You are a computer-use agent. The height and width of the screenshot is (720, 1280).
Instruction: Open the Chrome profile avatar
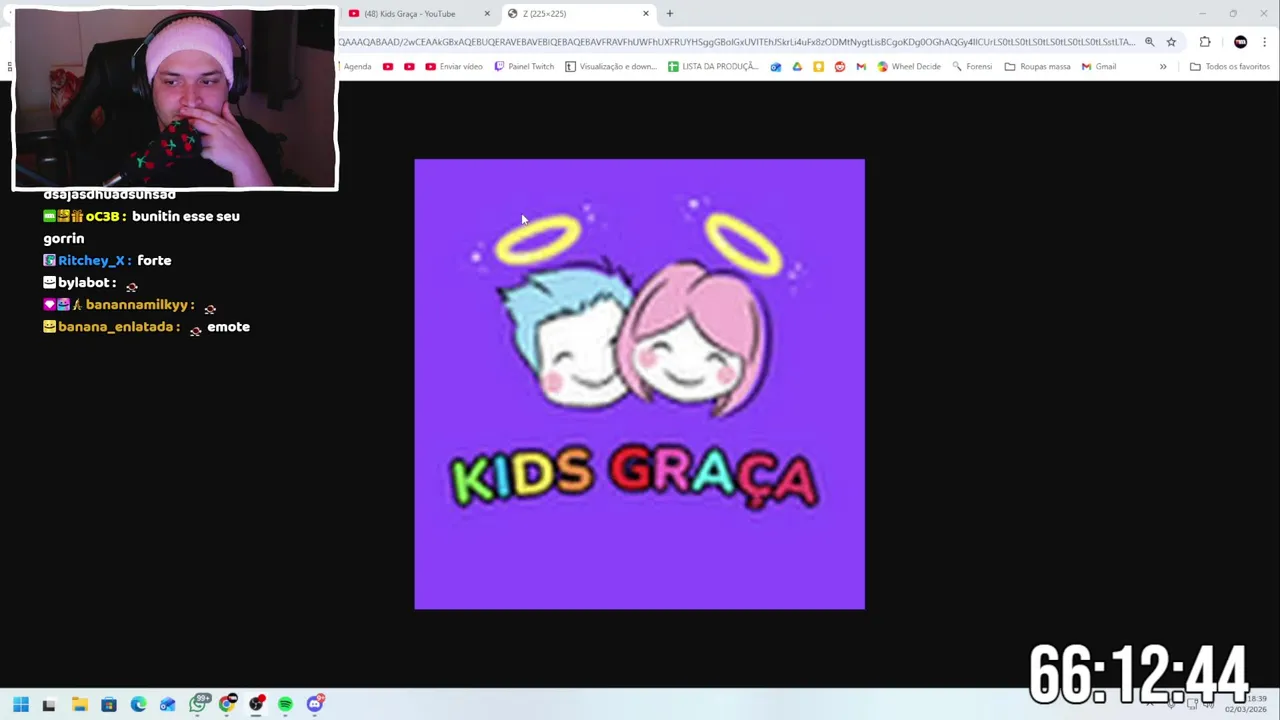point(1241,42)
